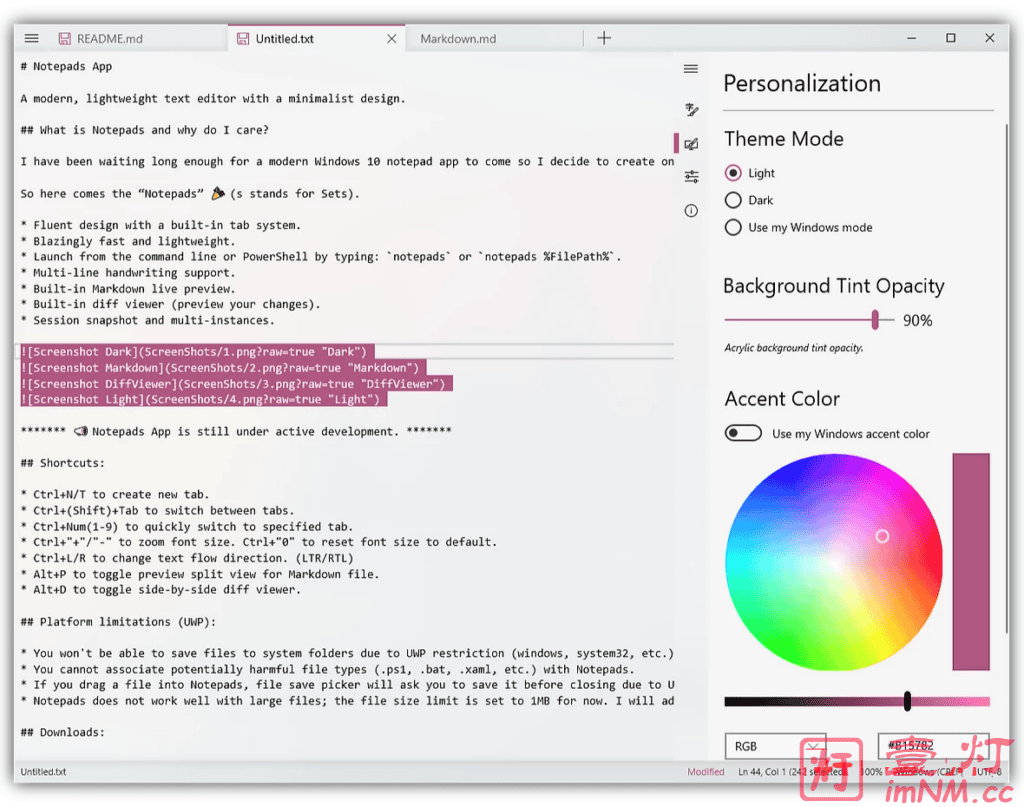
Task: Close the Untitled.txt tab
Action: (391, 37)
